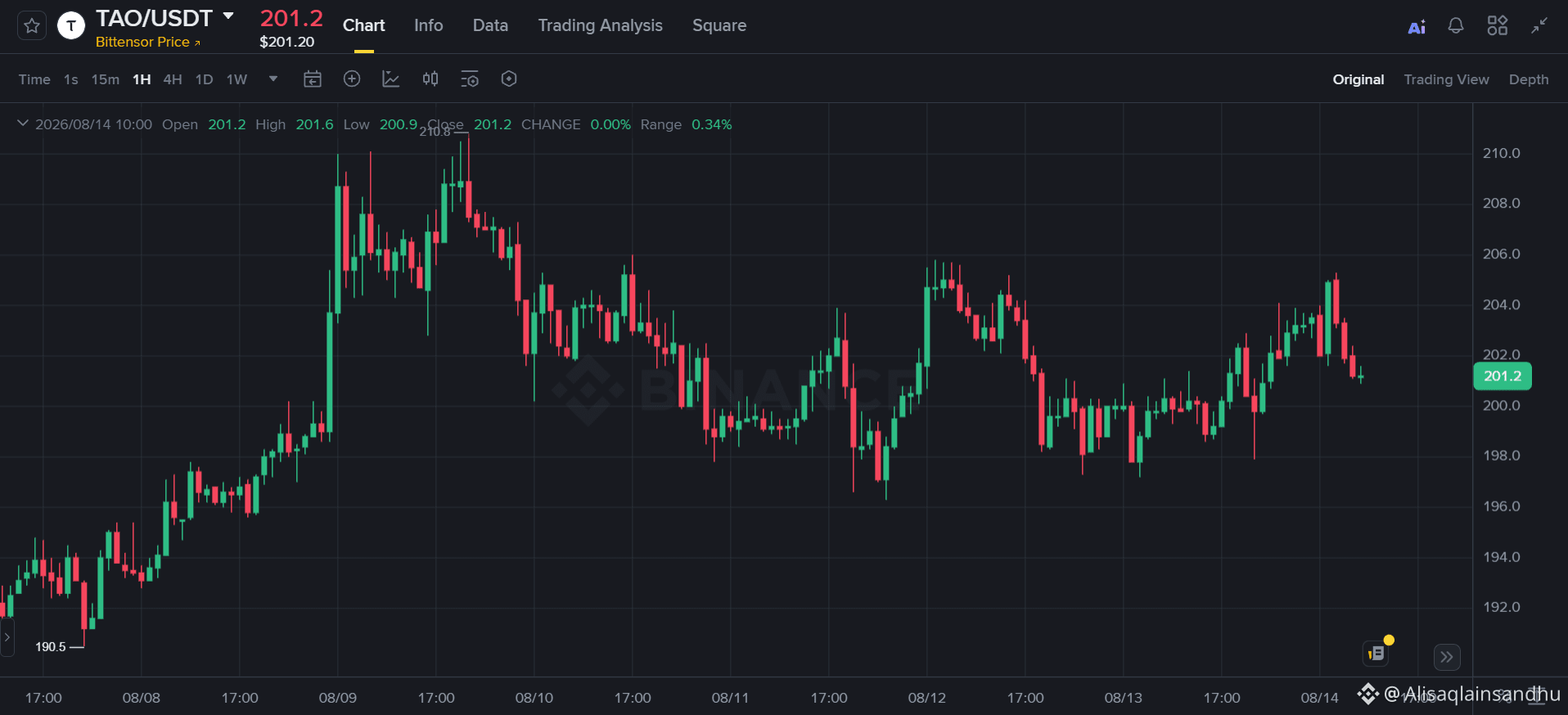
Task: Click the add indicator plus-circle icon
Action: [352, 79]
